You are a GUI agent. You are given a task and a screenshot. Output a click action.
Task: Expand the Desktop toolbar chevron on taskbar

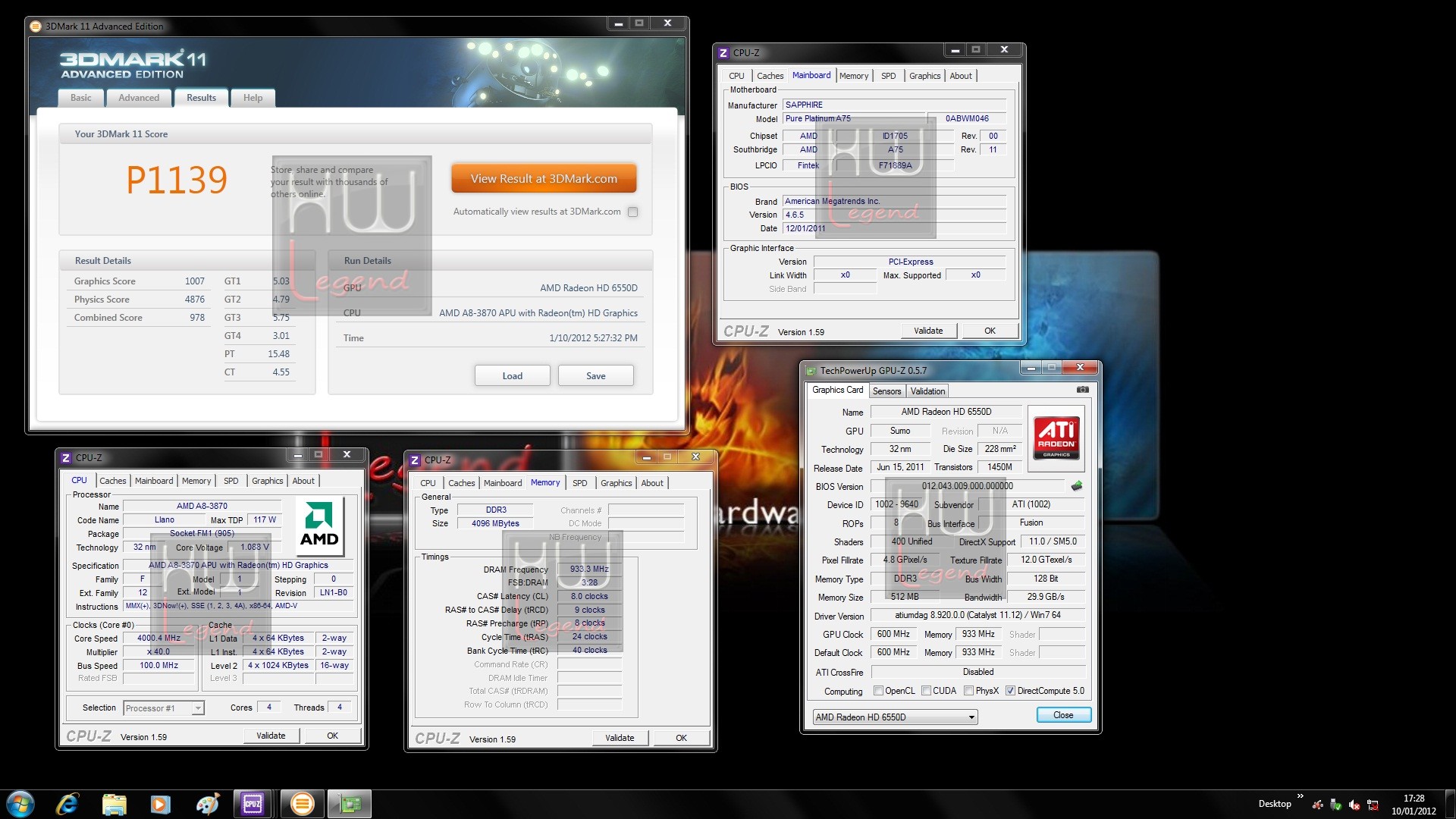click(1300, 796)
